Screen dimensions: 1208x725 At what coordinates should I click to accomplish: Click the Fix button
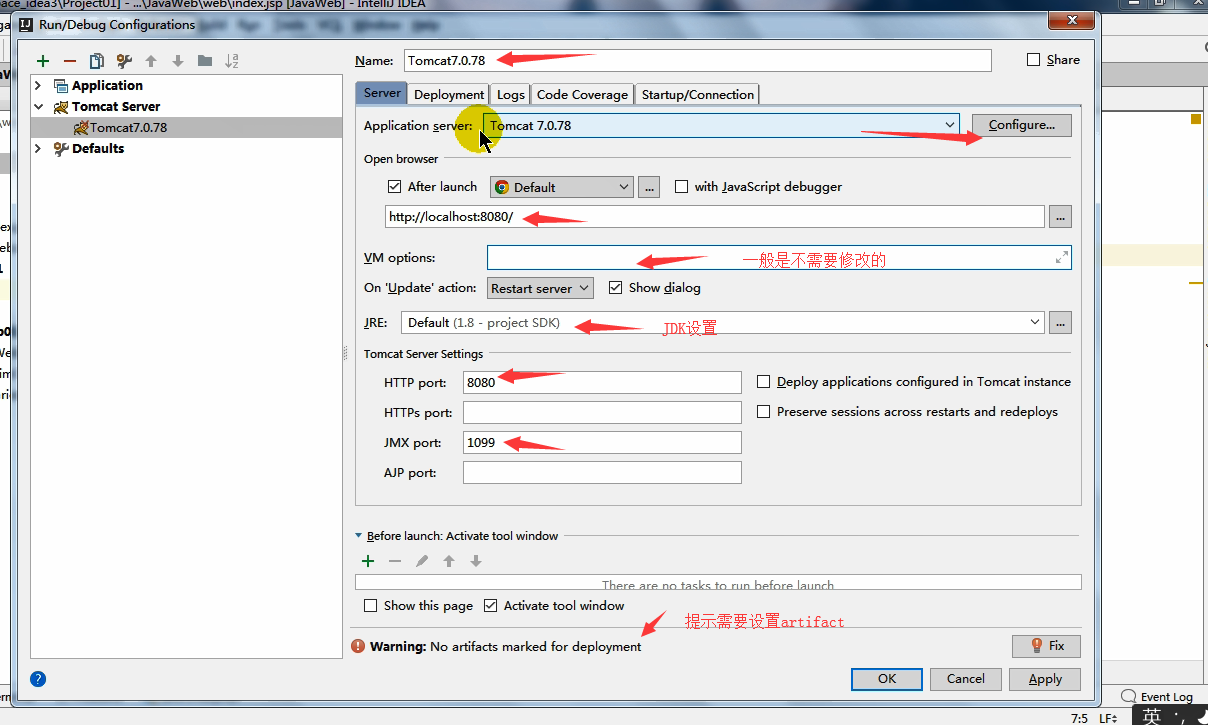[x=1046, y=646]
